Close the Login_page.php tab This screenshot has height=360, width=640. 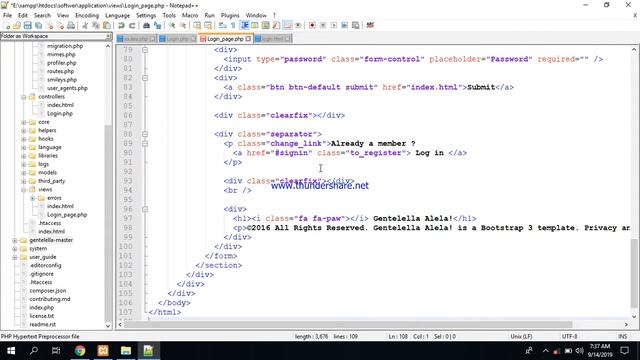248,39
